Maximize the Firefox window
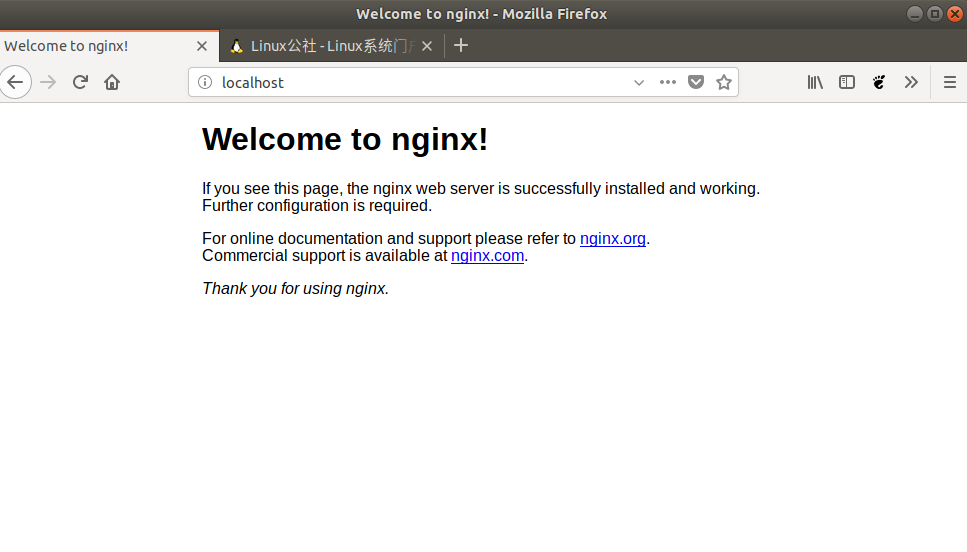 coord(935,14)
